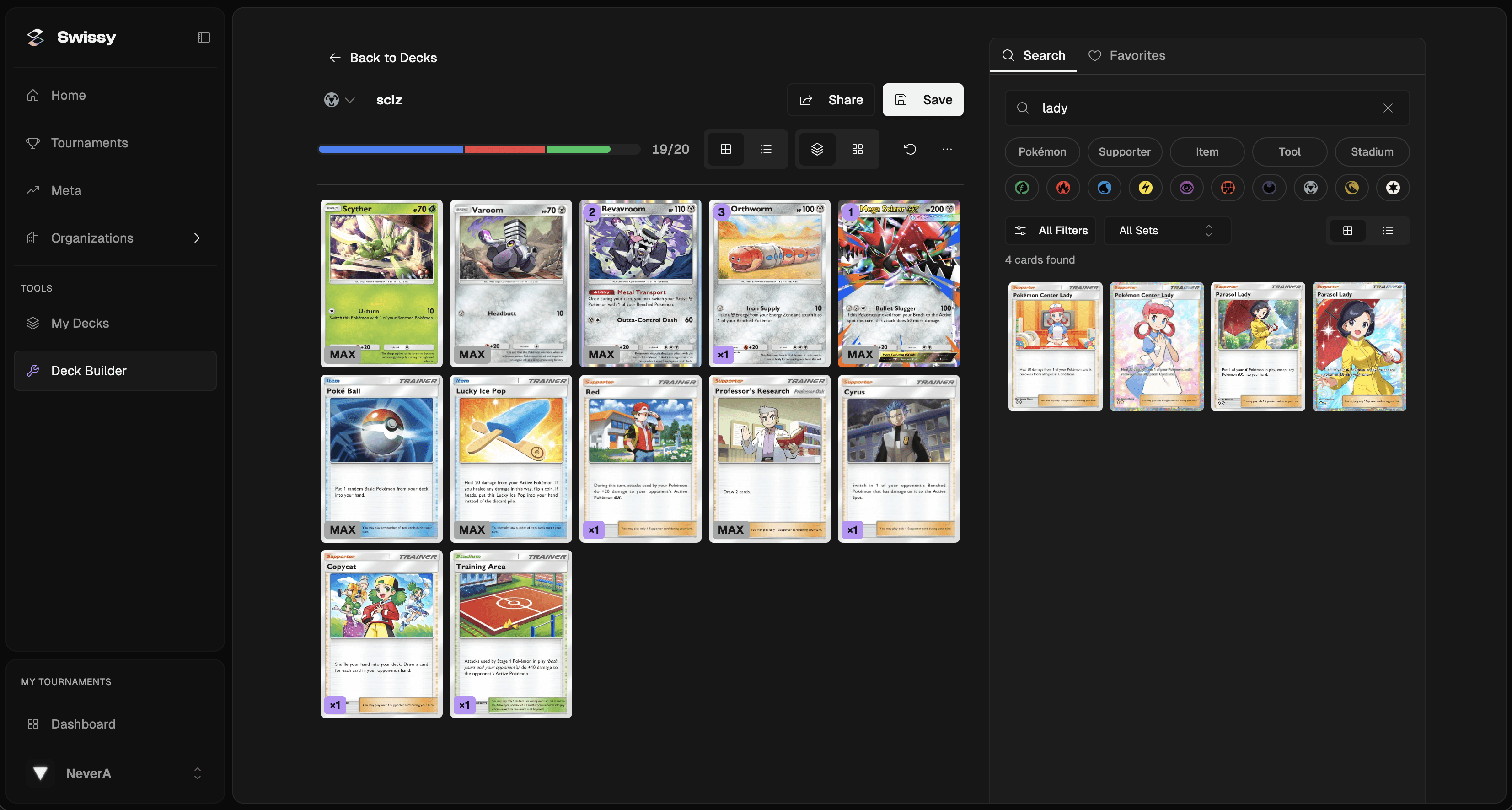The image size is (1512, 810).
Task: Open All Filters panel
Action: [1051, 231]
